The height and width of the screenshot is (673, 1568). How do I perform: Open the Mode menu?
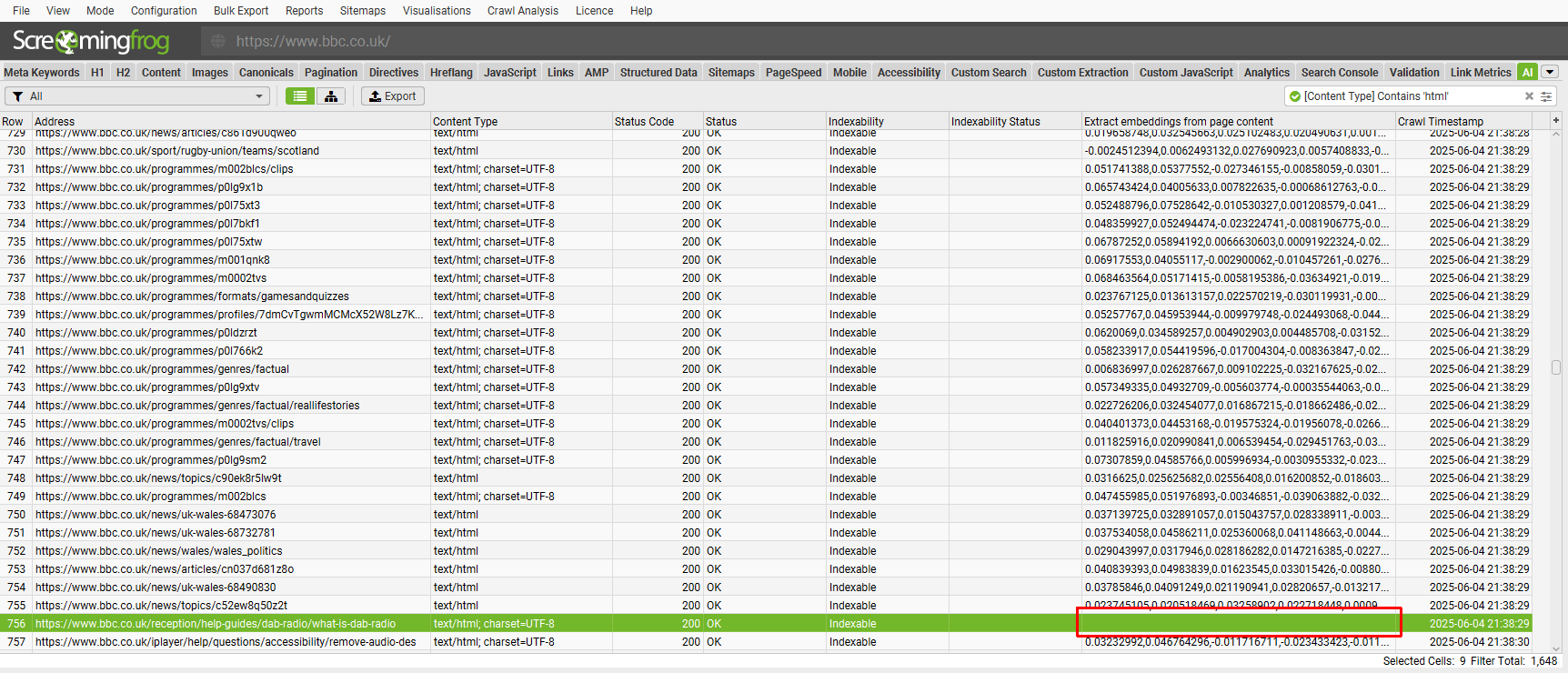point(100,10)
